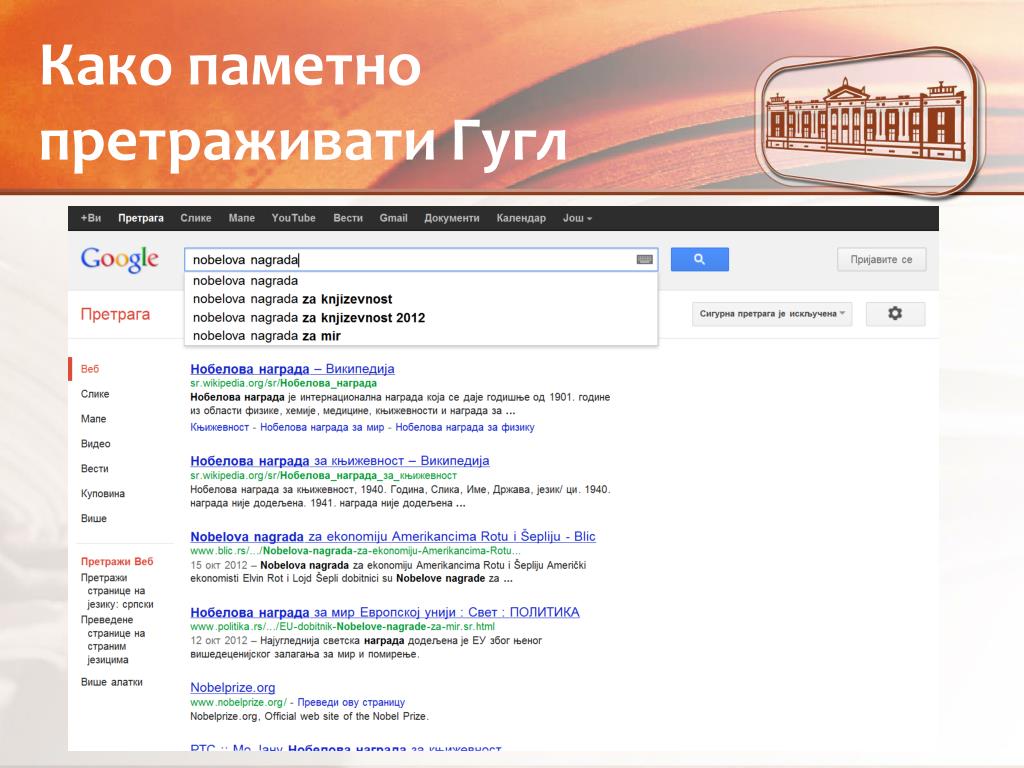The height and width of the screenshot is (768, 1024).
Task: Open Више алатки in sidebar
Action: click(112, 682)
